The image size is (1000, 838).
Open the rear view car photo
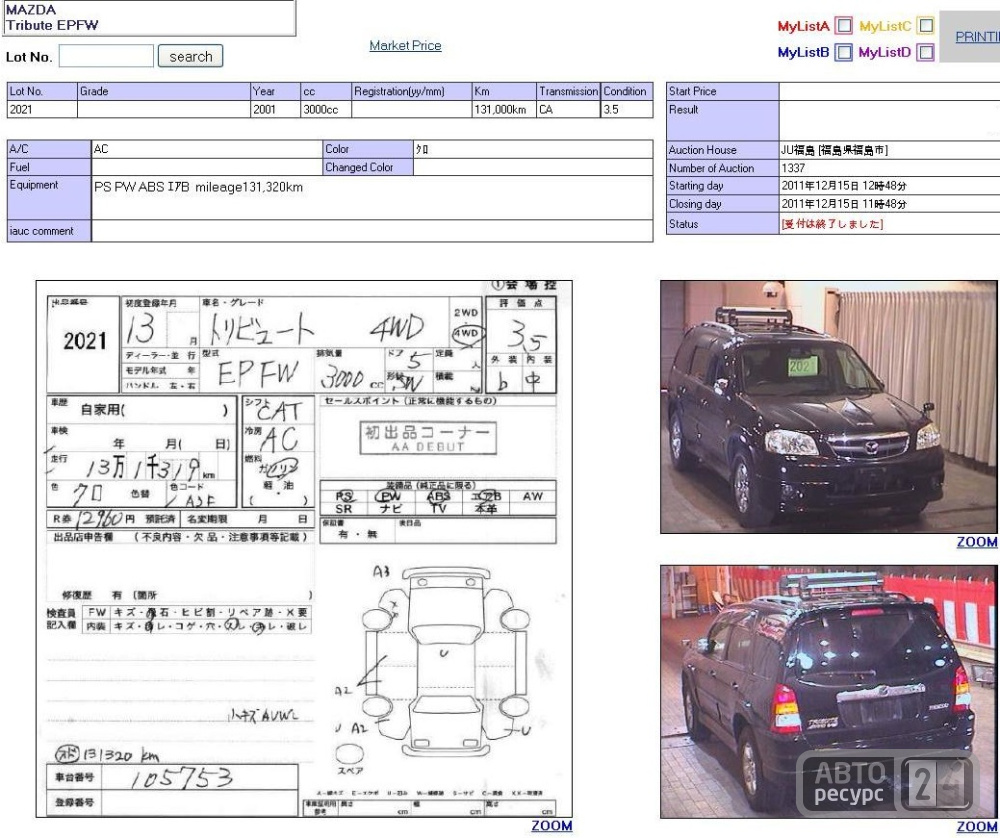(829, 692)
